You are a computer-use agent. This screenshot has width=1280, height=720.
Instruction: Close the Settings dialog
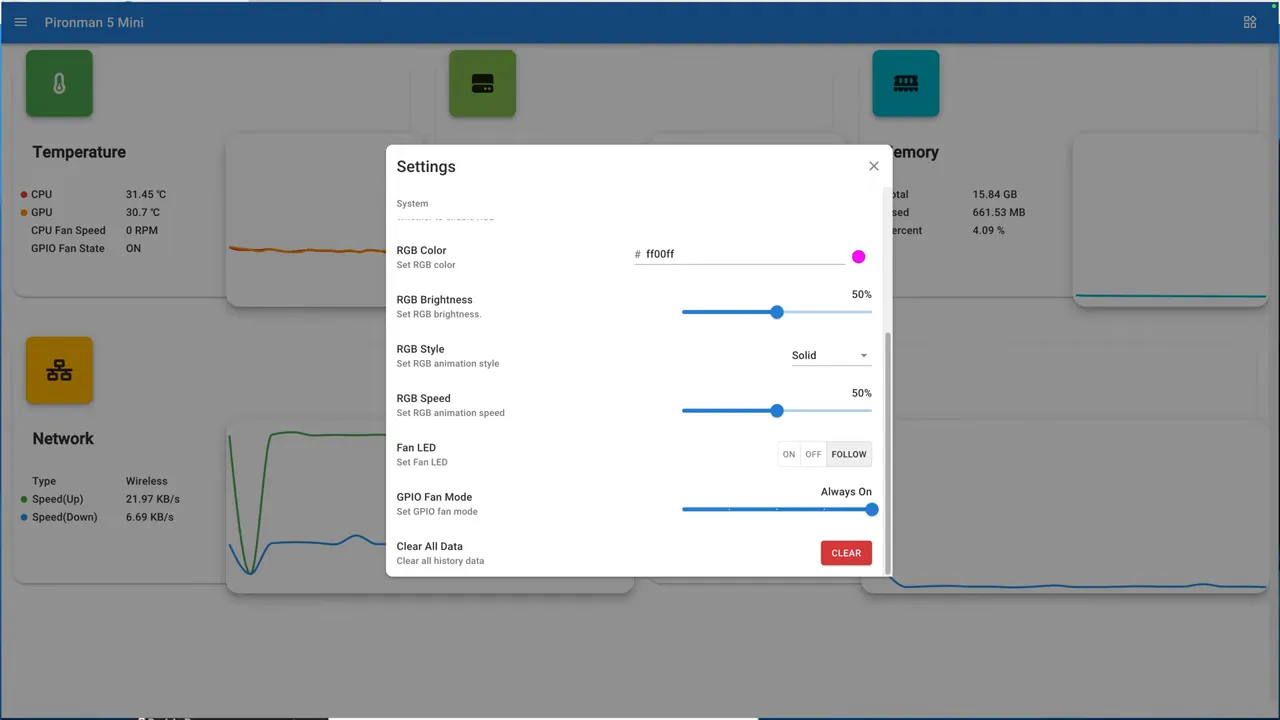[873, 166]
